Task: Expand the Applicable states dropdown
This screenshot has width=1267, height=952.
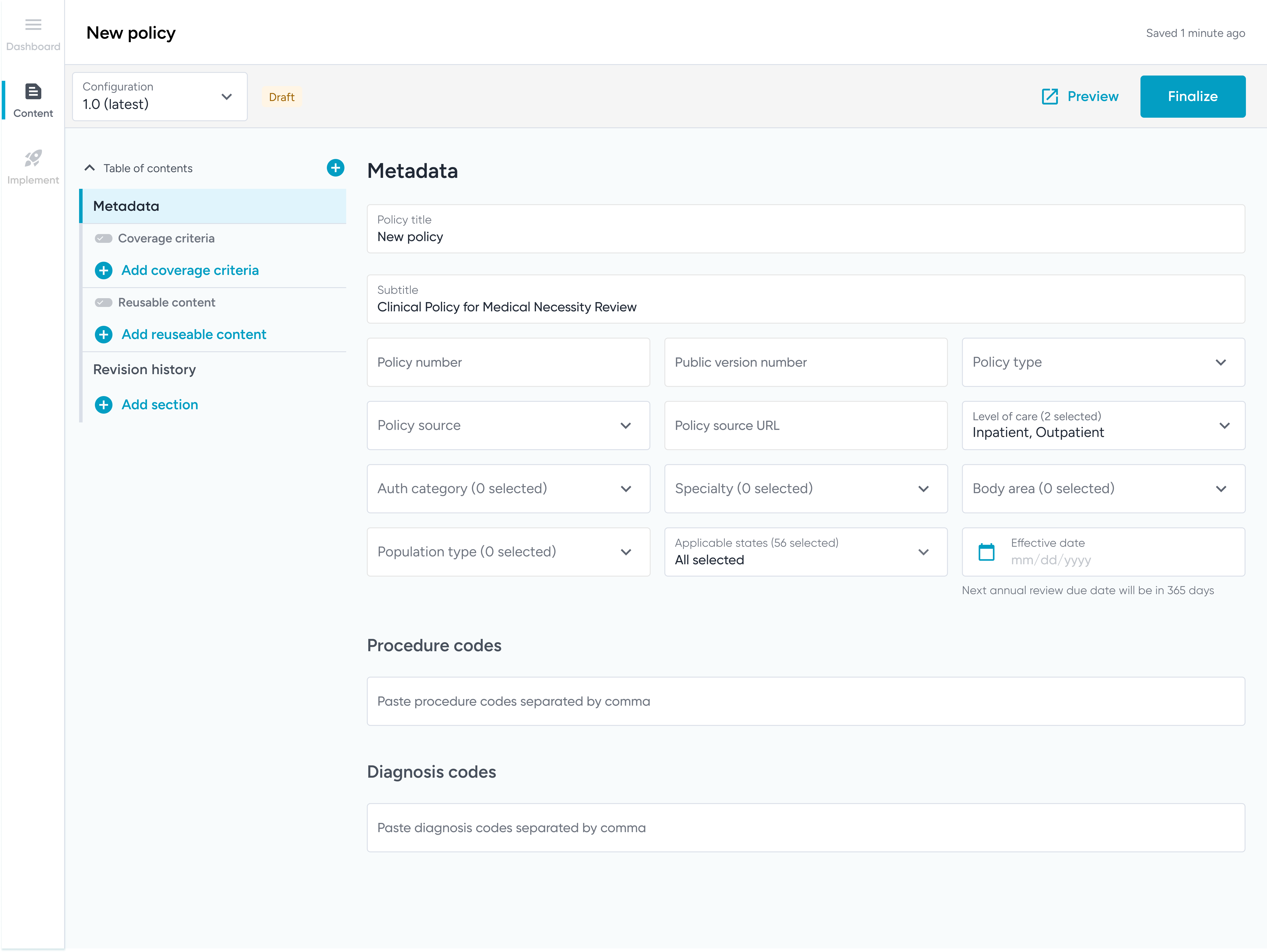Action: (x=806, y=552)
